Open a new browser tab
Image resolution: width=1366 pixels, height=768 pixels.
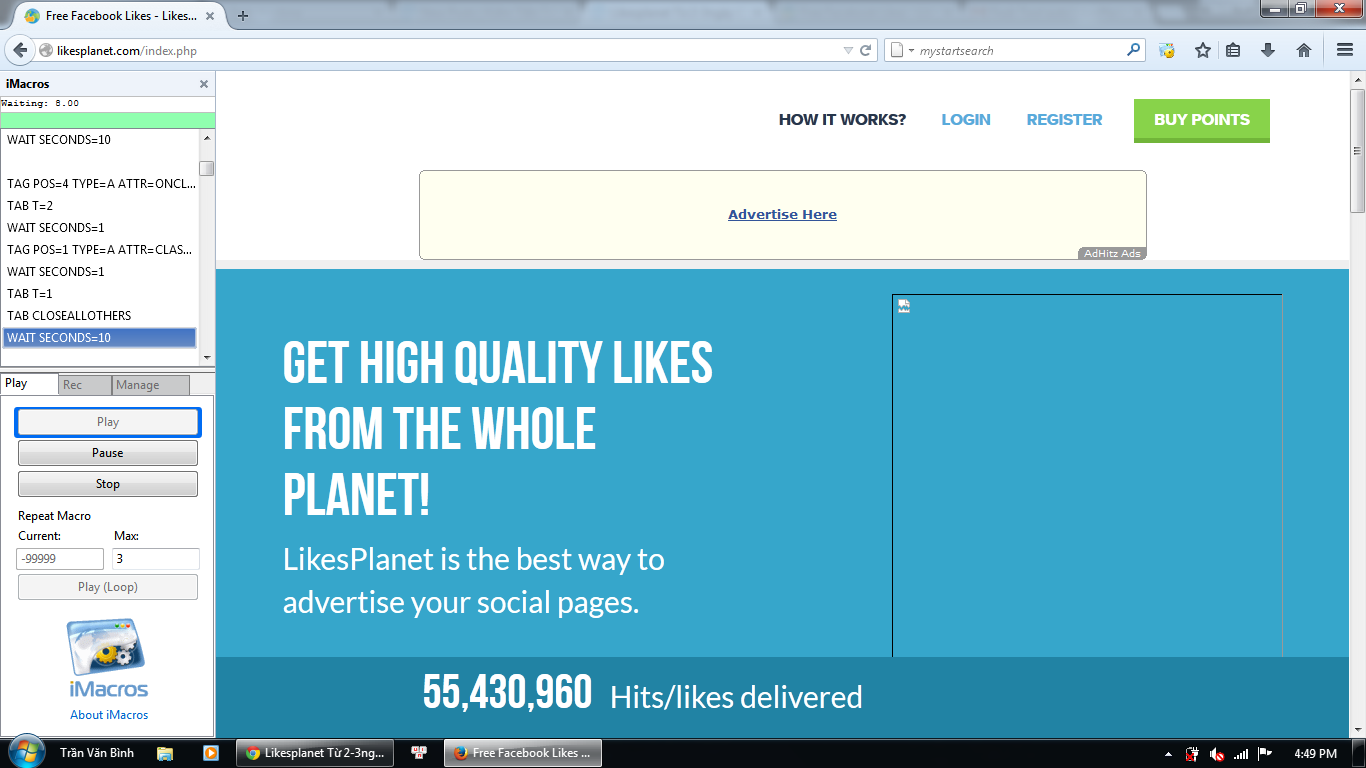243,16
